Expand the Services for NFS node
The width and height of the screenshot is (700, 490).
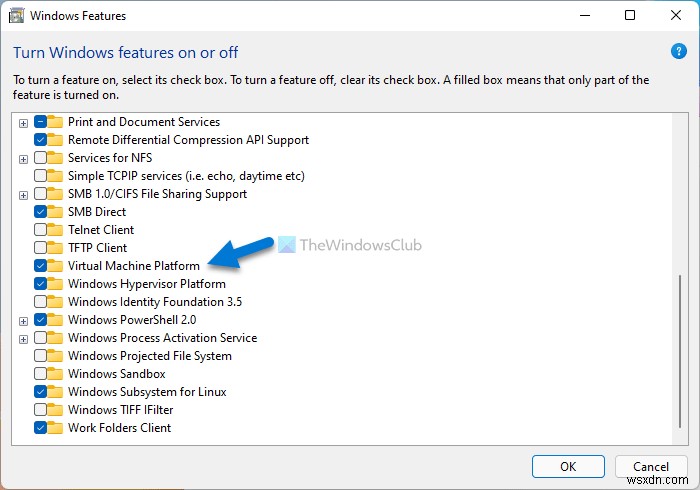24,158
